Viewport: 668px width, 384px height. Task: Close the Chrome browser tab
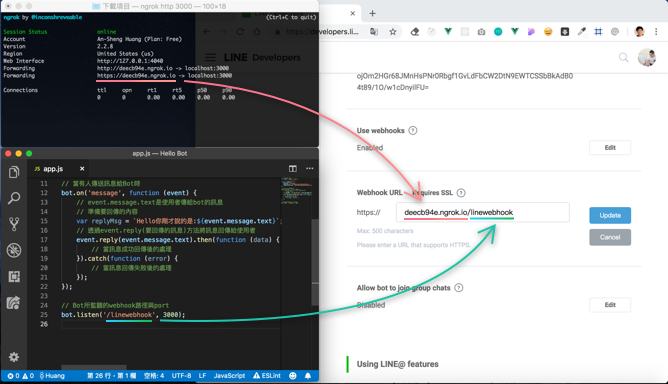coord(352,13)
